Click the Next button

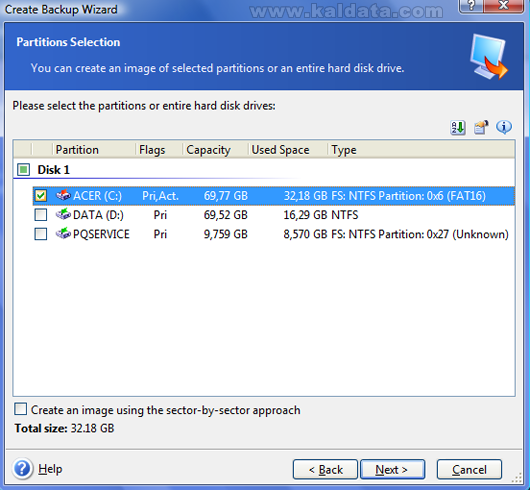point(392,469)
